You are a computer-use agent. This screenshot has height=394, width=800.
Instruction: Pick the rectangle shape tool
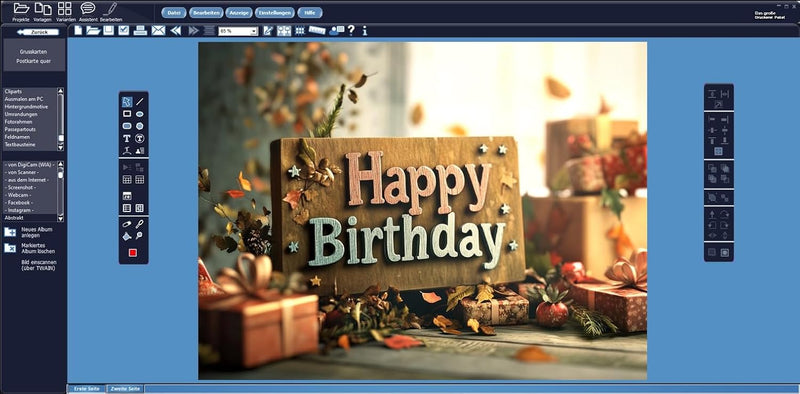click(127, 114)
